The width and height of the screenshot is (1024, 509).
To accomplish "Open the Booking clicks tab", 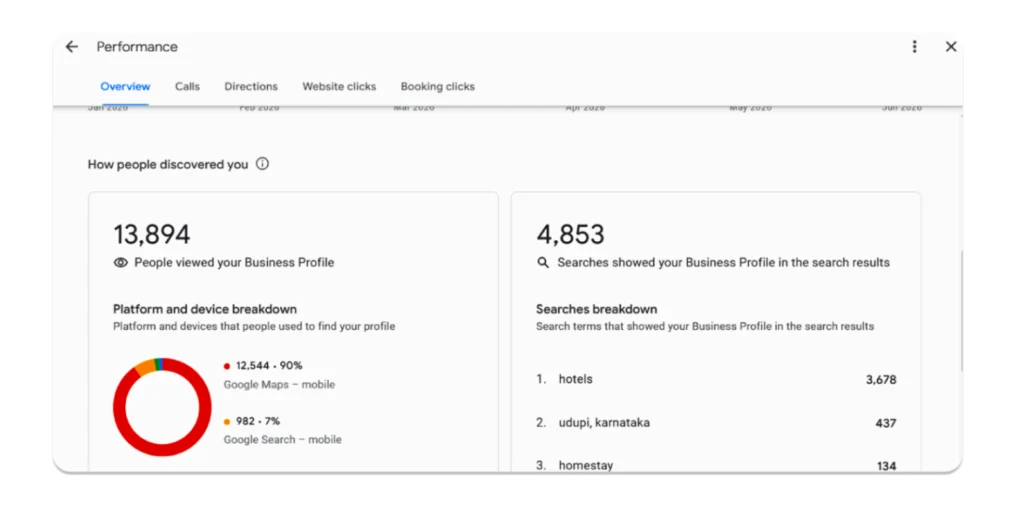I will pos(438,86).
